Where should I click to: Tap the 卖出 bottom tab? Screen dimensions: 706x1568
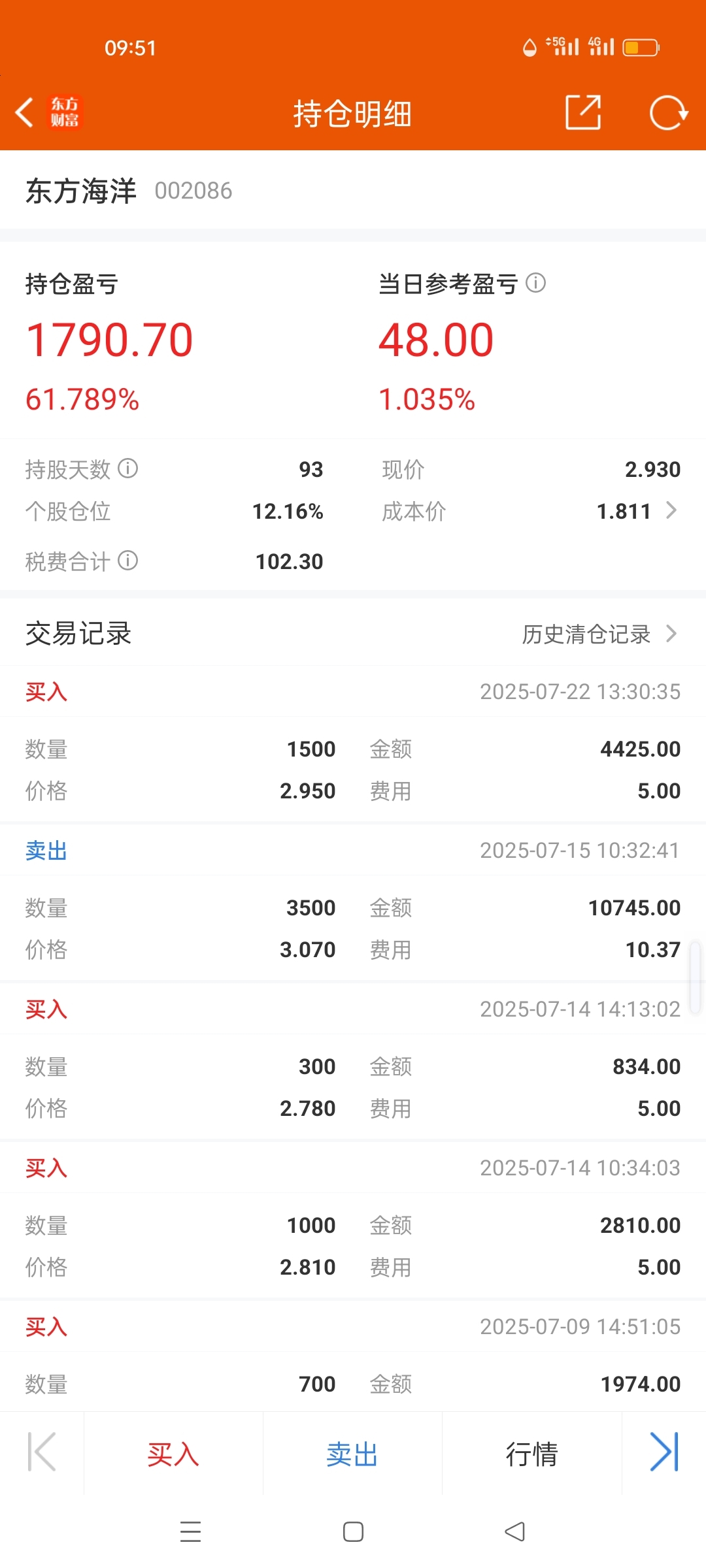pos(352,1454)
